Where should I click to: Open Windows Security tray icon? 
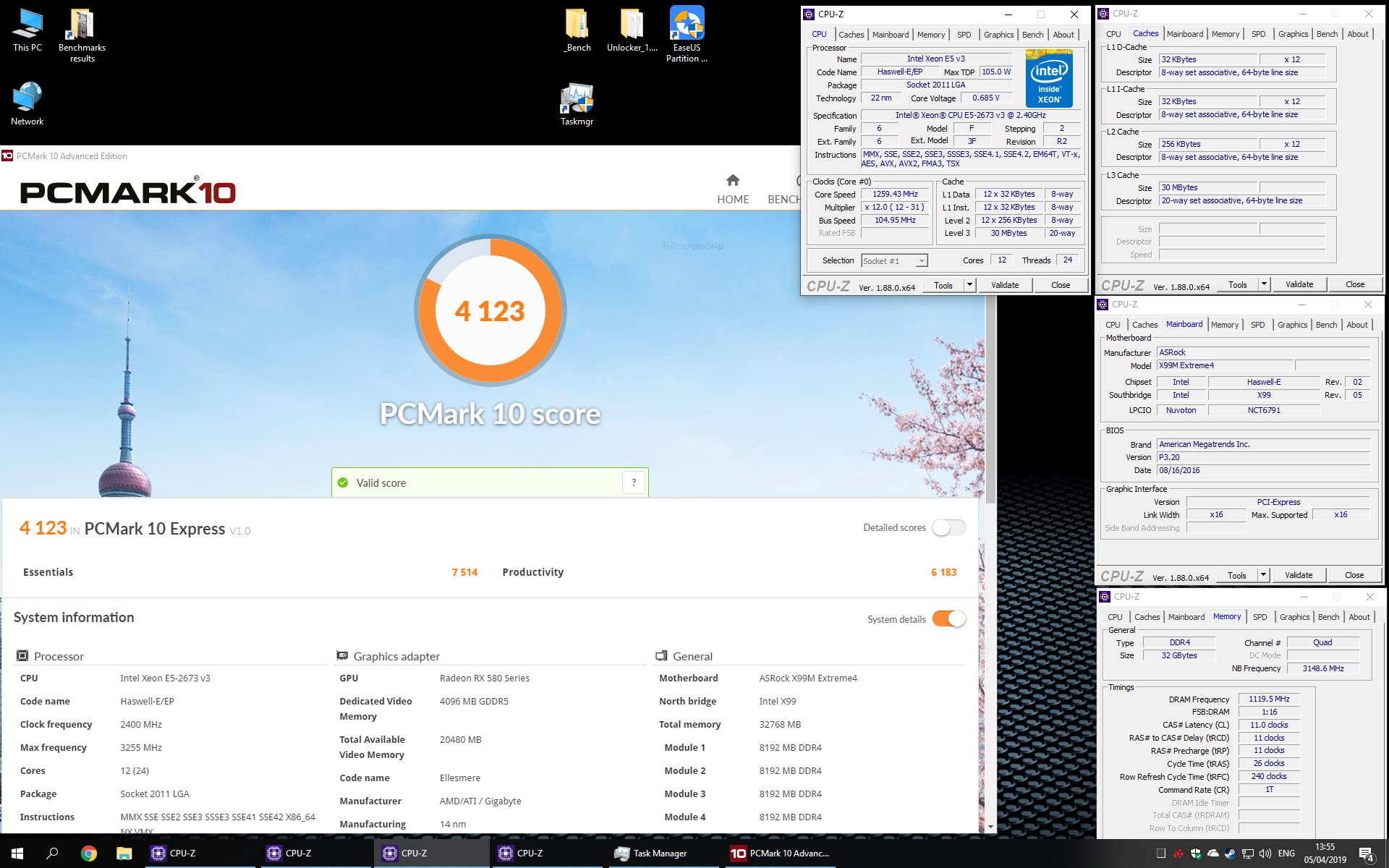(1196, 854)
